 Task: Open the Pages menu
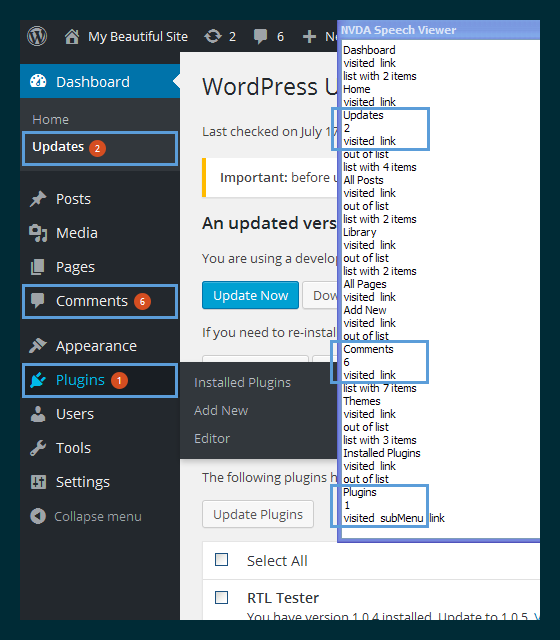click(76, 267)
